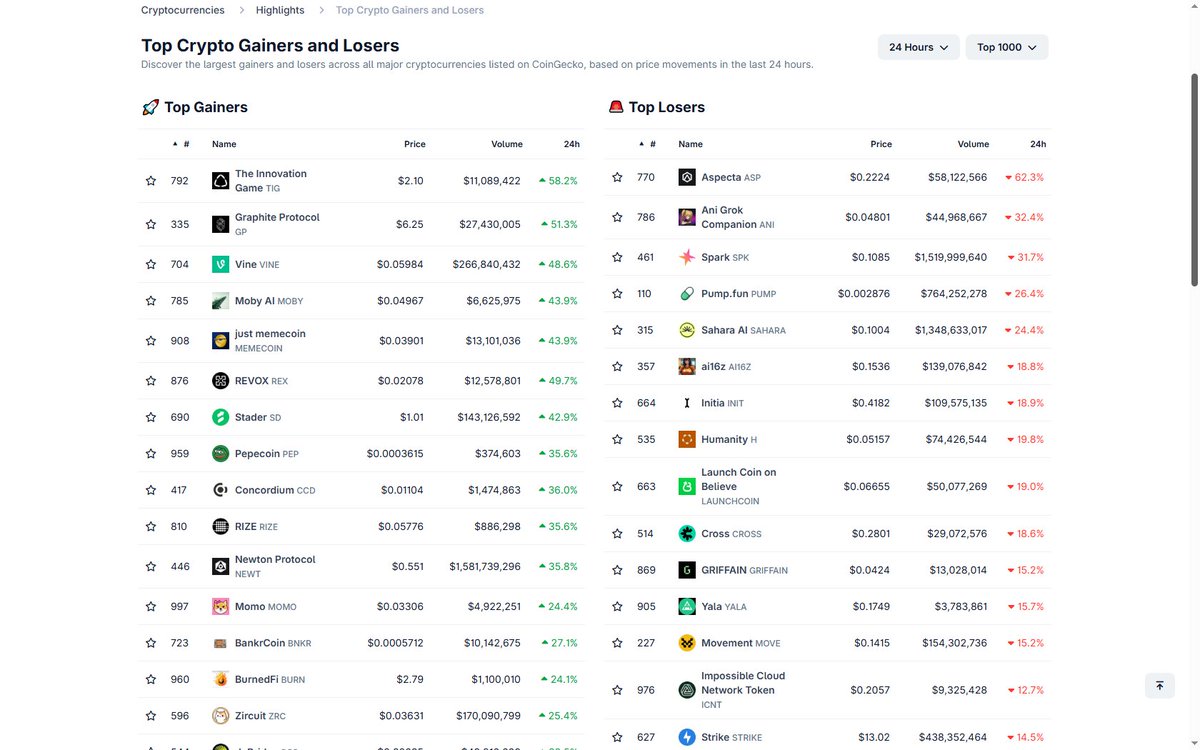
Task: Sort Top Losers by Volume column
Action: 973,144
